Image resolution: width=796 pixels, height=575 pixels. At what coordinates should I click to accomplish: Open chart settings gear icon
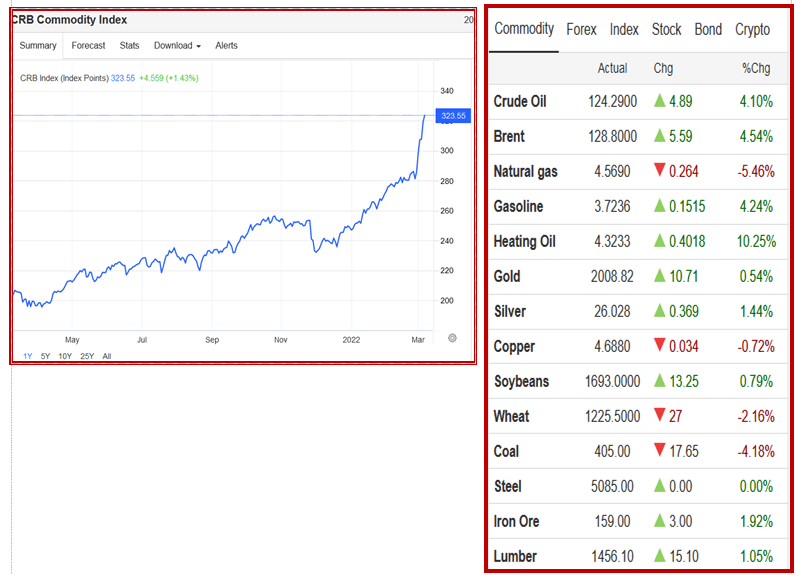tap(453, 337)
